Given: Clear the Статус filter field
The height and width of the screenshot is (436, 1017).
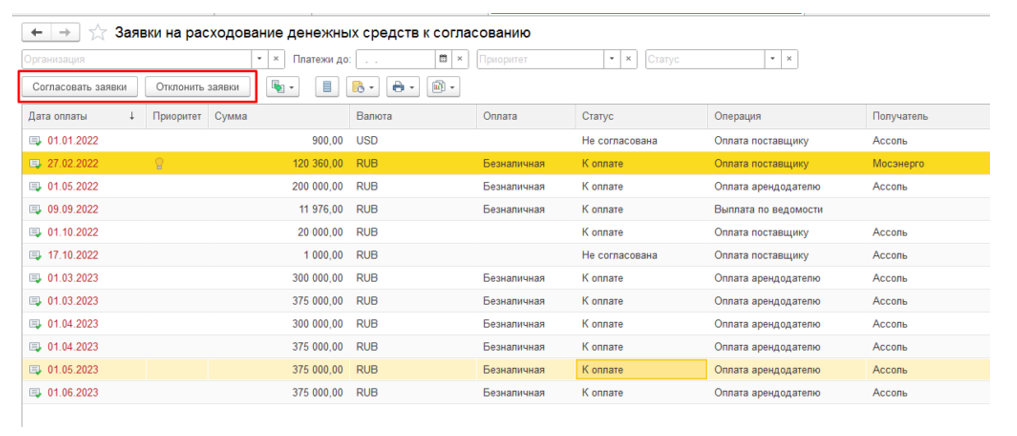Looking at the screenshot, I should click(x=789, y=59).
